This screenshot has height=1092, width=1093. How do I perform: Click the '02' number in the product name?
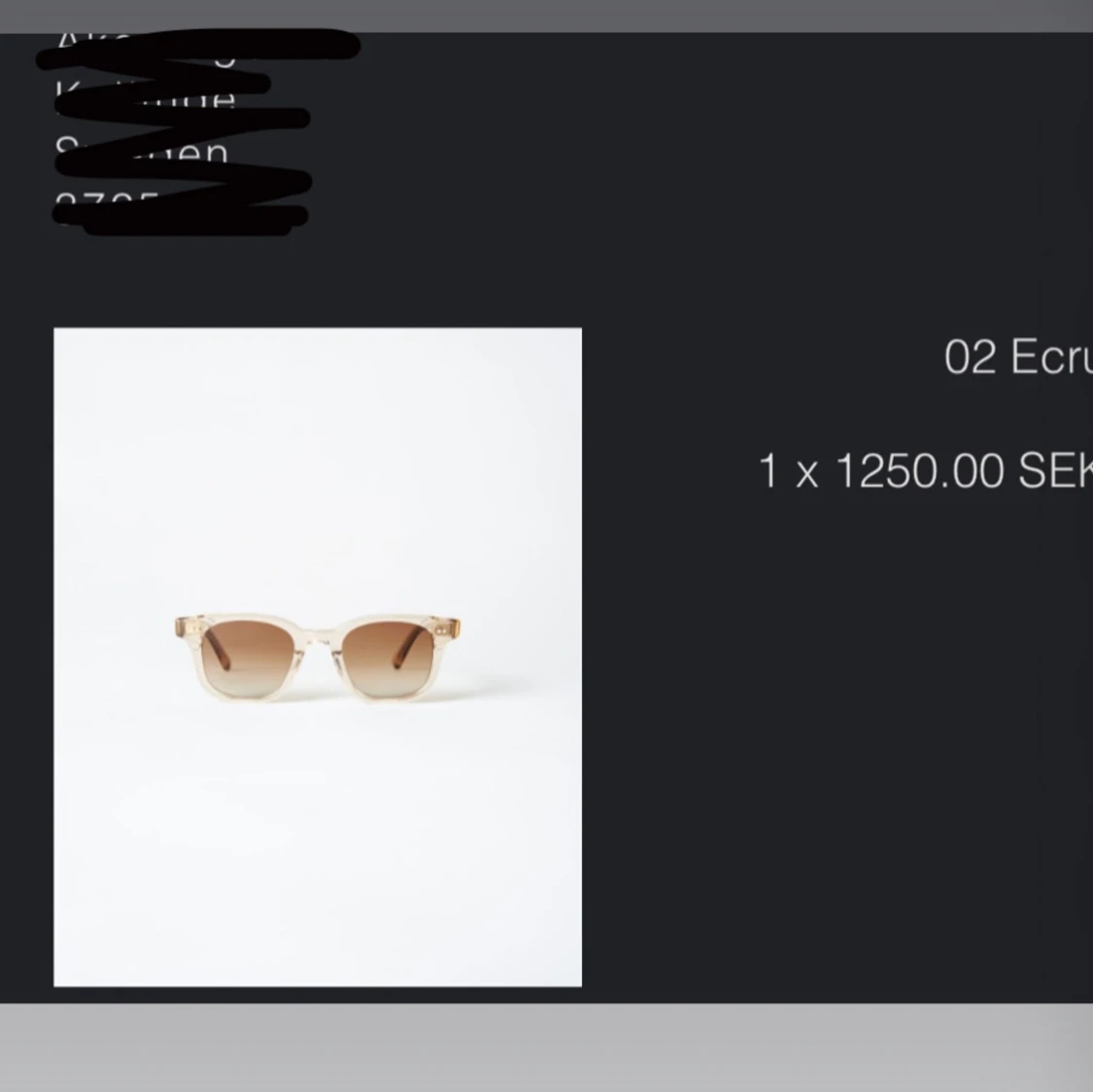coord(970,357)
